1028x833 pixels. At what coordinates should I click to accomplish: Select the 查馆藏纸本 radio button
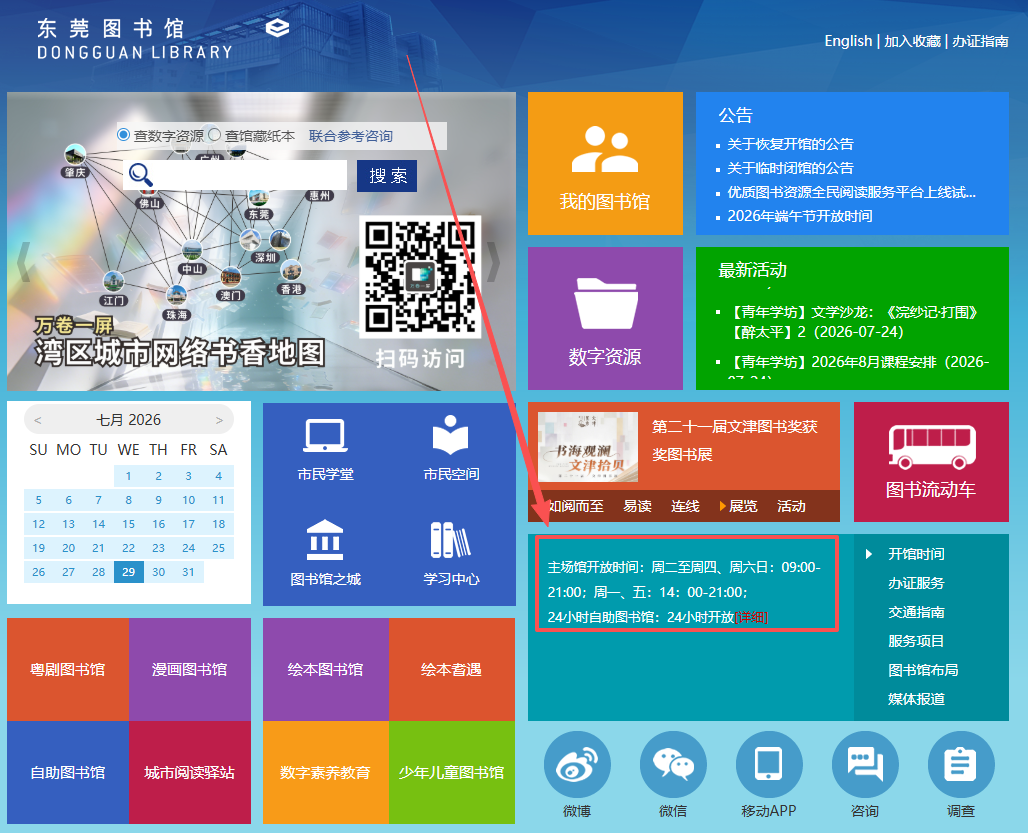pyautogui.click(x=214, y=135)
